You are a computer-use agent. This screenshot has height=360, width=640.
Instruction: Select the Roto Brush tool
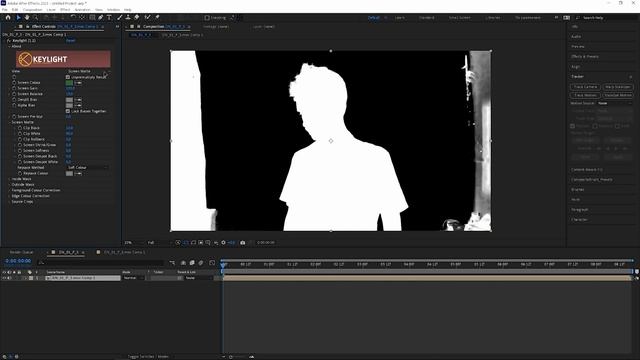[x=147, y=18]
